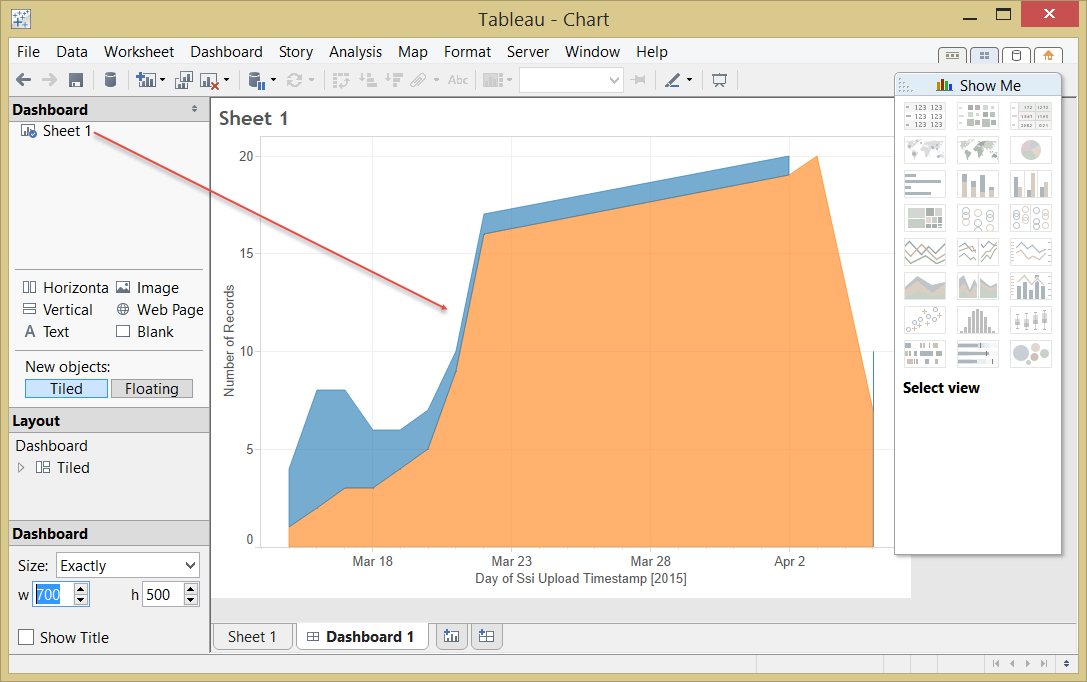Image resolution: width=1087 pixels, height=682 pixels.
Task: Choose the area chart type in Show Me
Action: (x=925, y=286)
